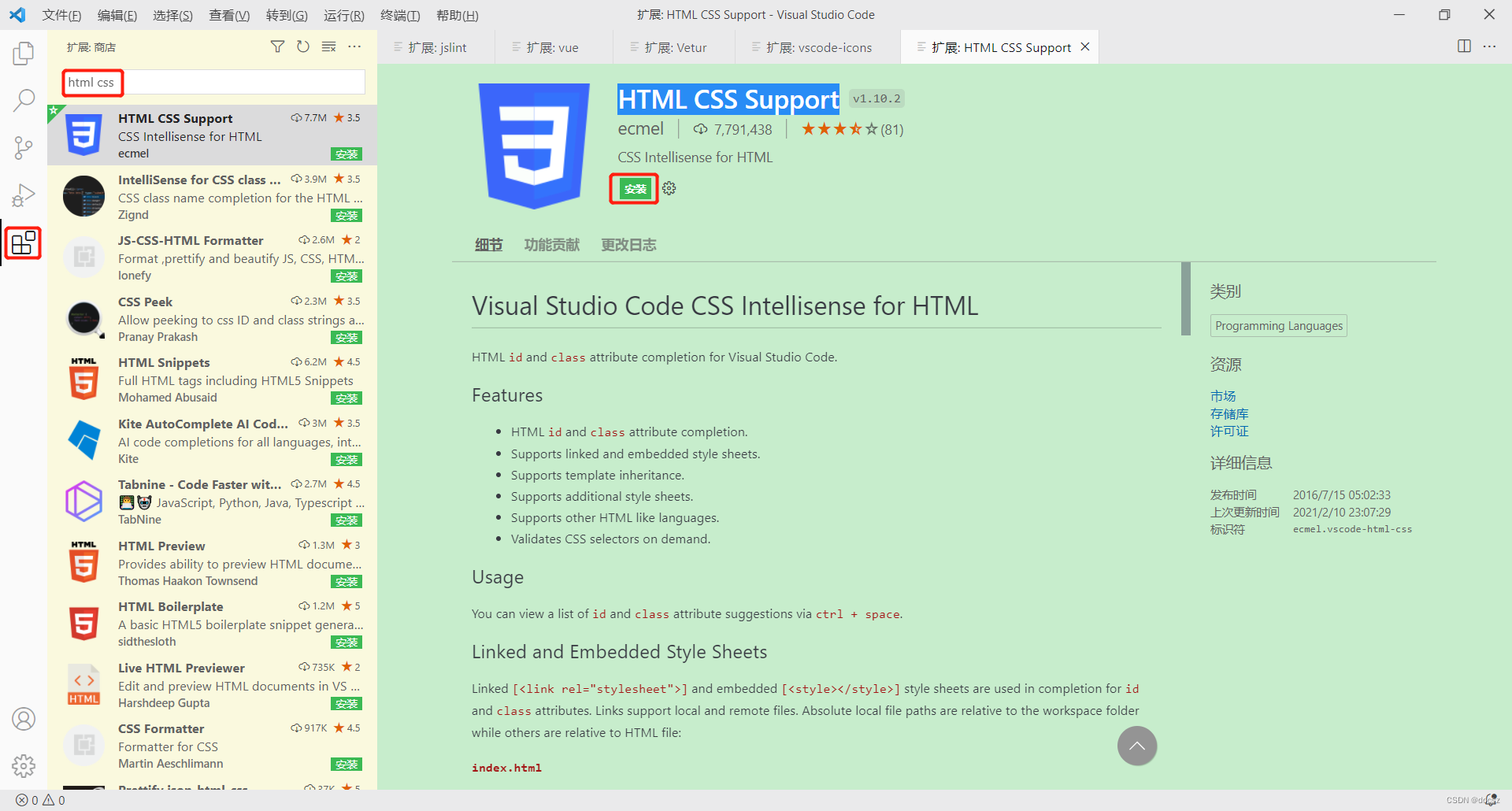Open extensions panel more actions menu
Screen dimensions: 1512x811
tap(355, 47)
